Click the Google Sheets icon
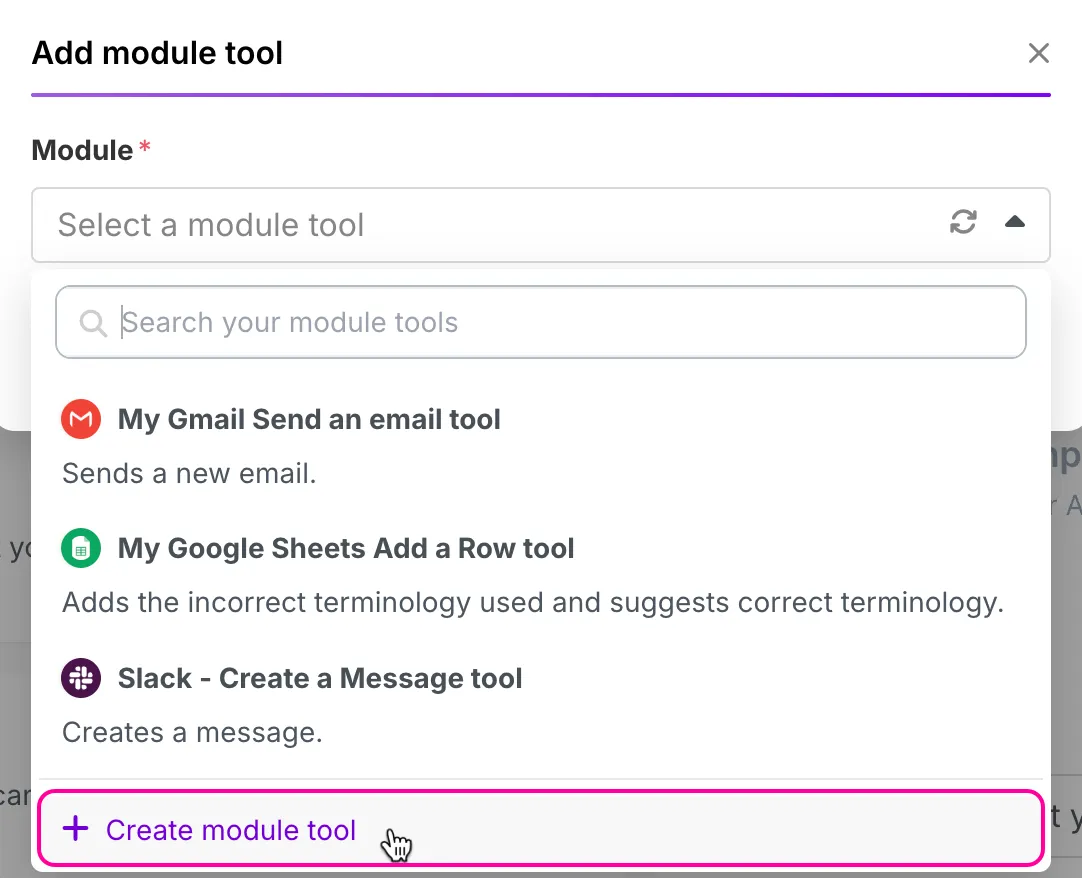Image resolution: width=1082 pixels, height=878 pixels. coord(81,548)
